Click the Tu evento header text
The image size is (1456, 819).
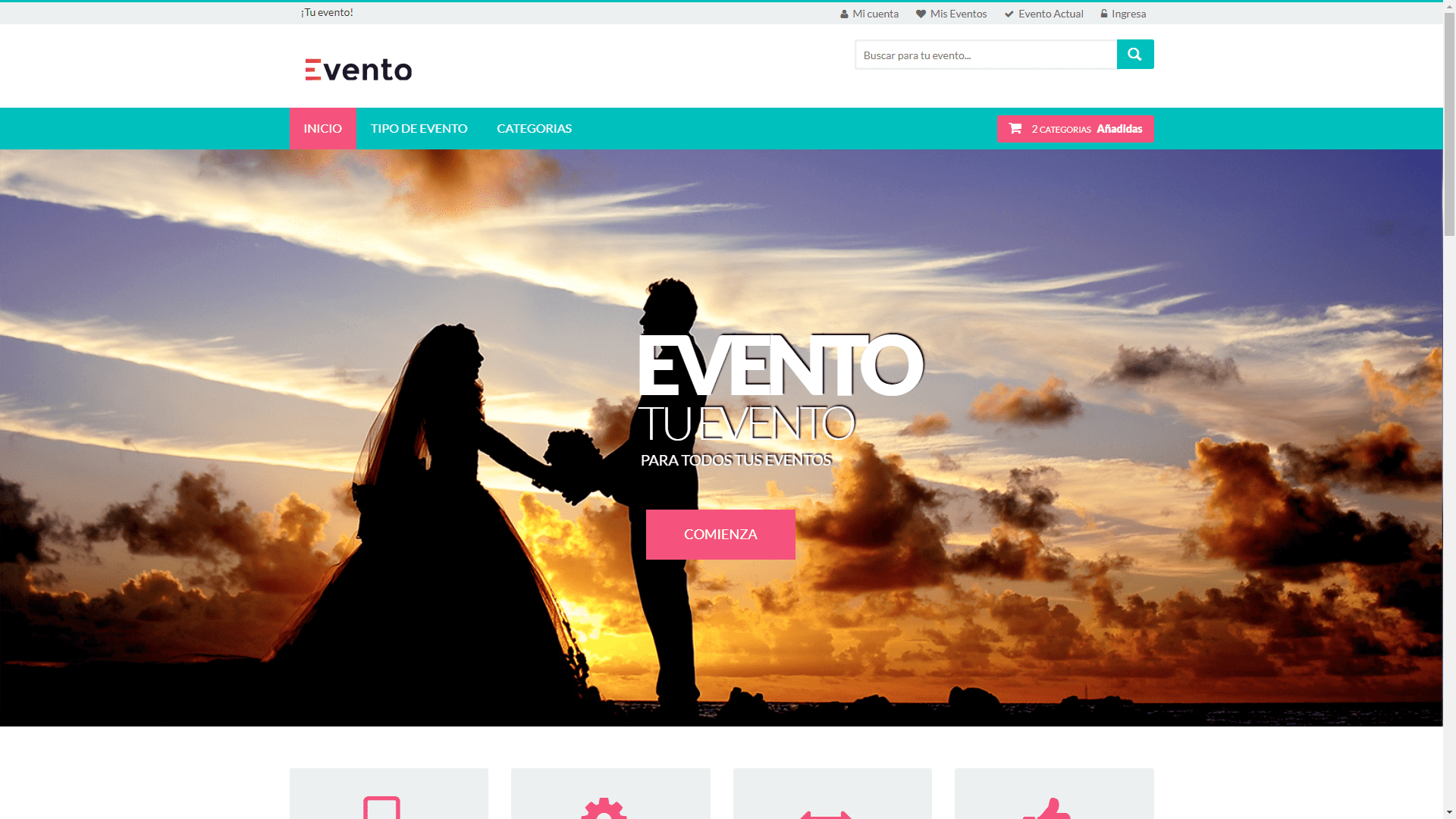[x=327, y=12]
